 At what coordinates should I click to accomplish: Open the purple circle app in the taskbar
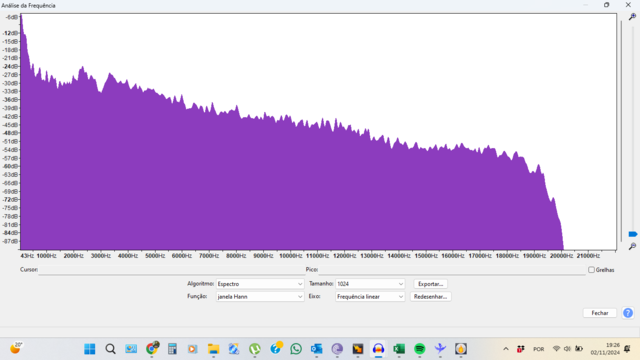coord(337,349)
